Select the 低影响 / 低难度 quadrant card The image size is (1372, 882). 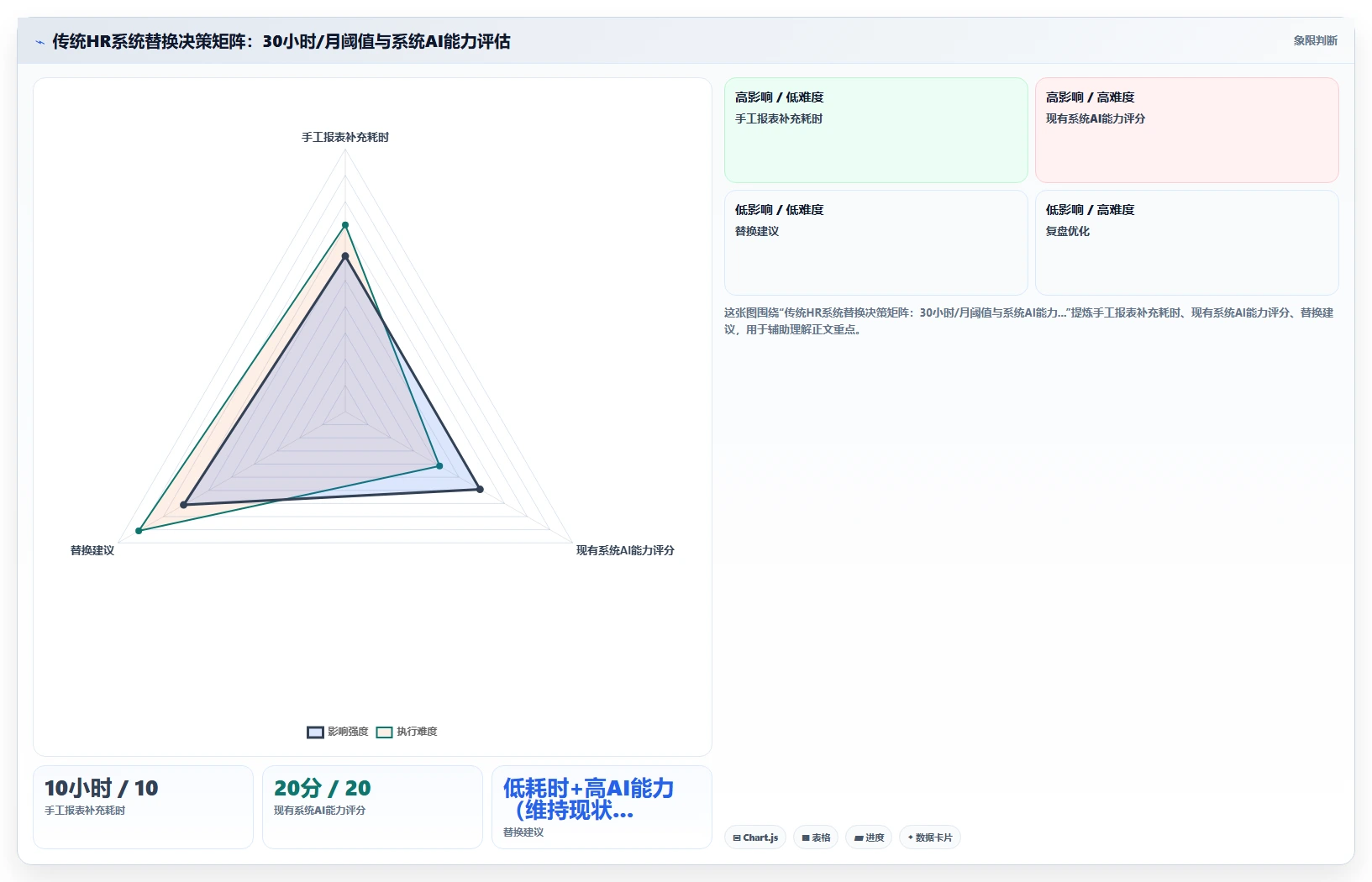pos(876,243)
